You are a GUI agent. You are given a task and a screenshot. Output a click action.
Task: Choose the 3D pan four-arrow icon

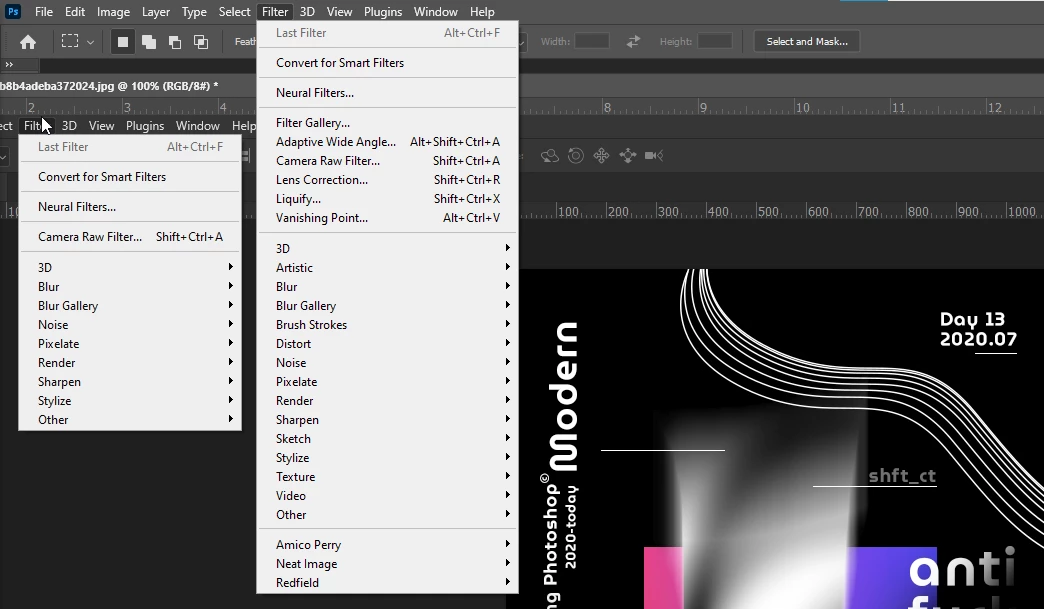[601, 156]
